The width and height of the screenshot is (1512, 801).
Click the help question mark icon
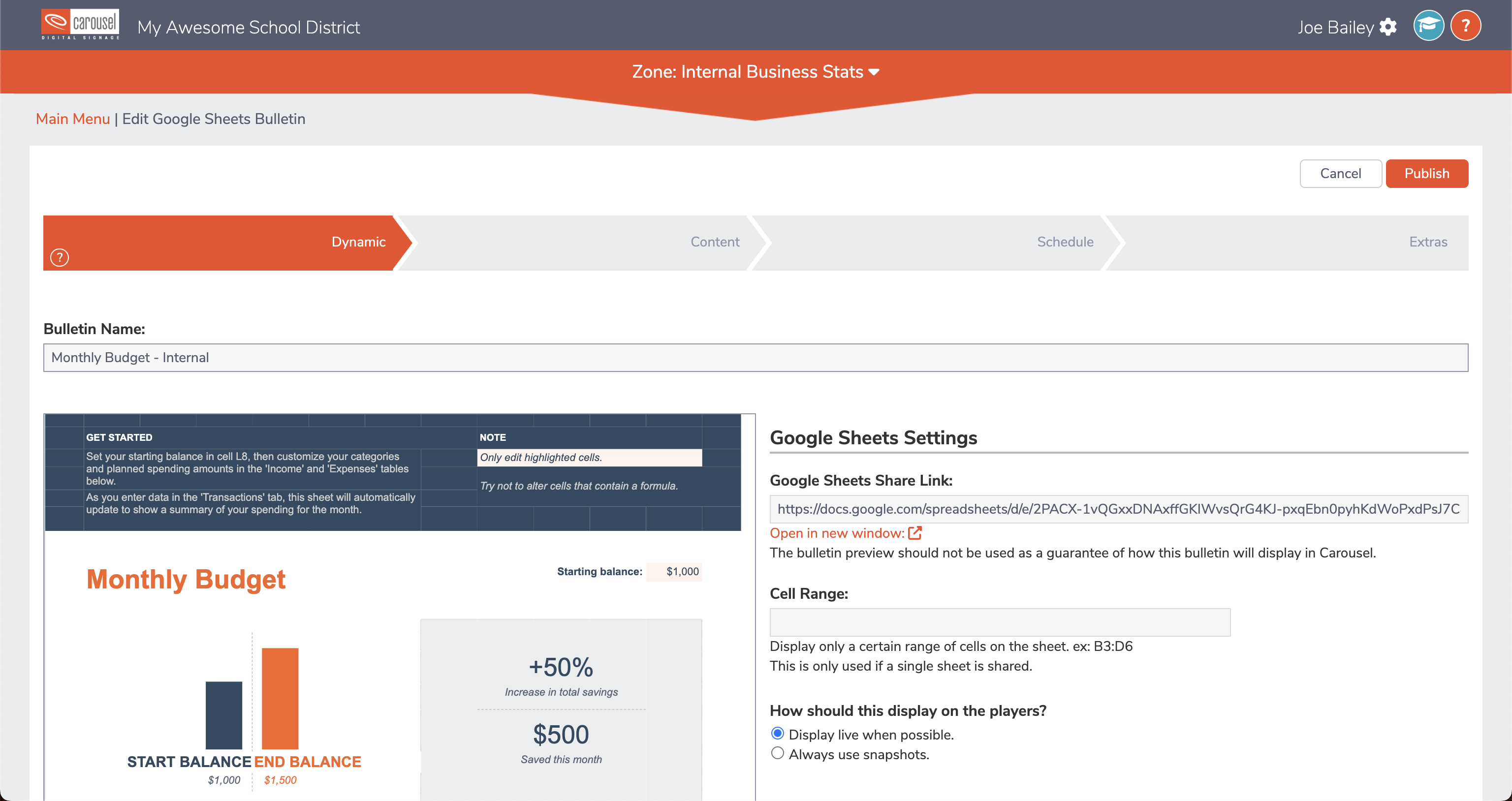point(1466,26)
